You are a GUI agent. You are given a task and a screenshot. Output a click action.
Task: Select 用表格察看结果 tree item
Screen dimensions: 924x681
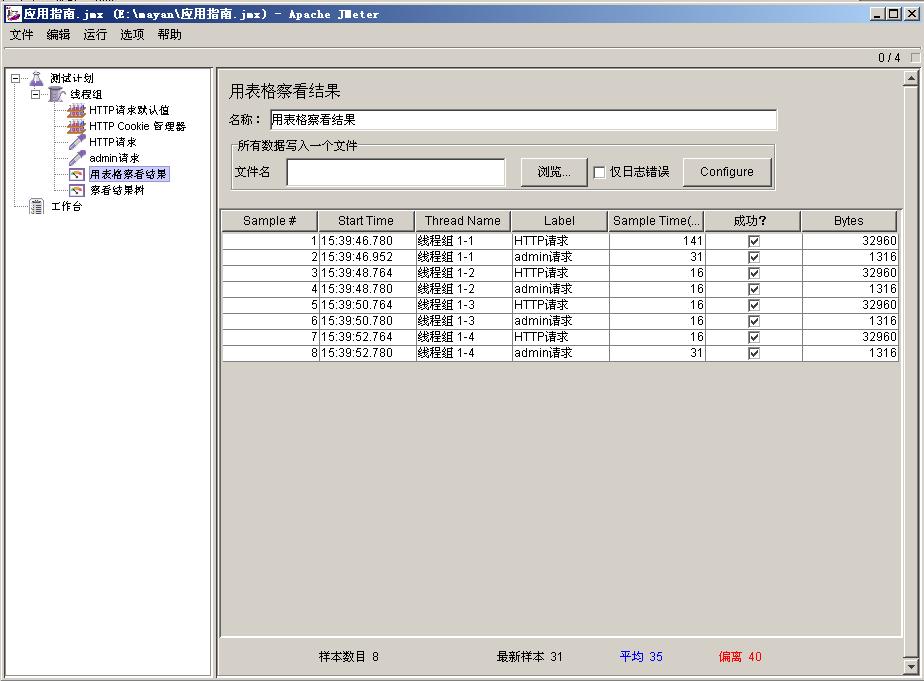[x=128, y=174]
